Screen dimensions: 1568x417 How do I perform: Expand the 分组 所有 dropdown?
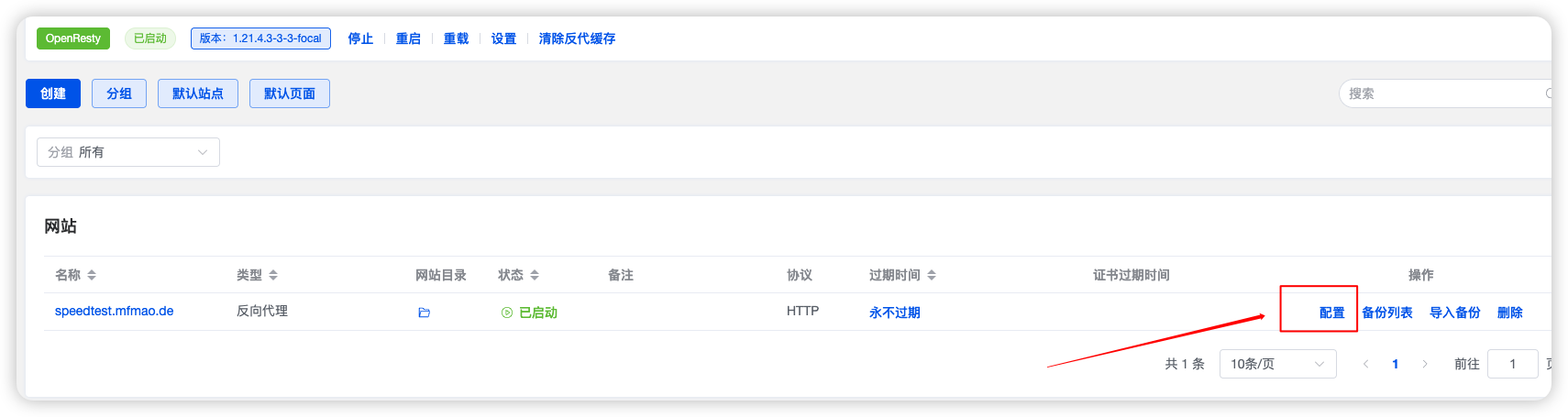pos(128,152)
